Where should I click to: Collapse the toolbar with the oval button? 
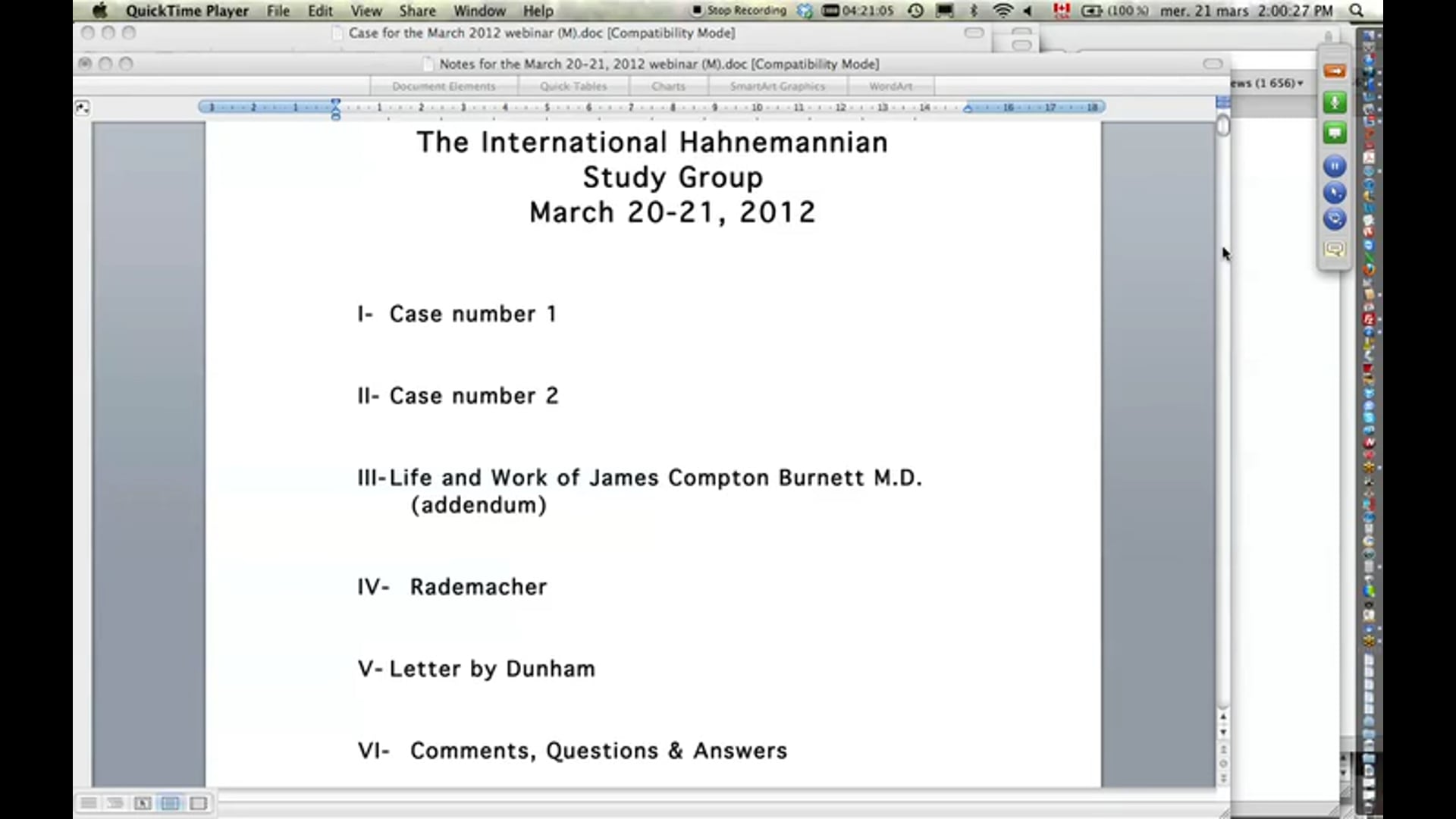click(1212, 64)
